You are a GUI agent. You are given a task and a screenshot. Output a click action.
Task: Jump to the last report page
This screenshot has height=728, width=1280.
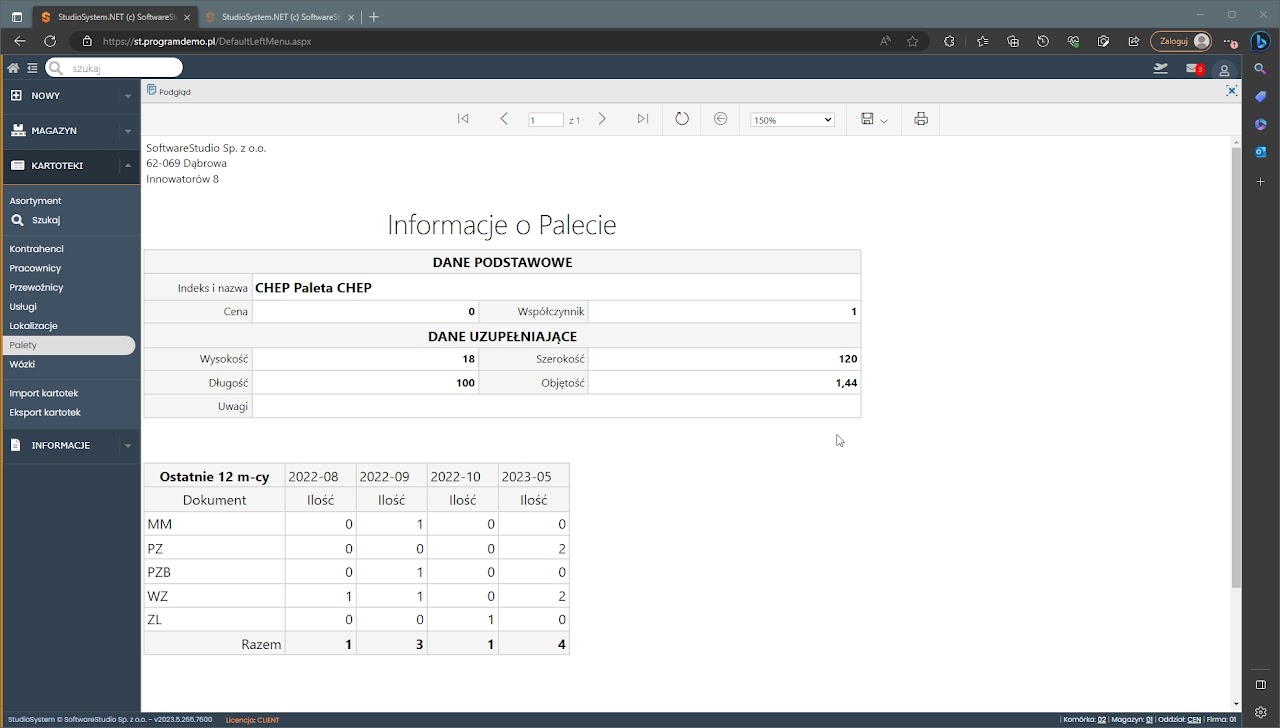coord(643,119)
